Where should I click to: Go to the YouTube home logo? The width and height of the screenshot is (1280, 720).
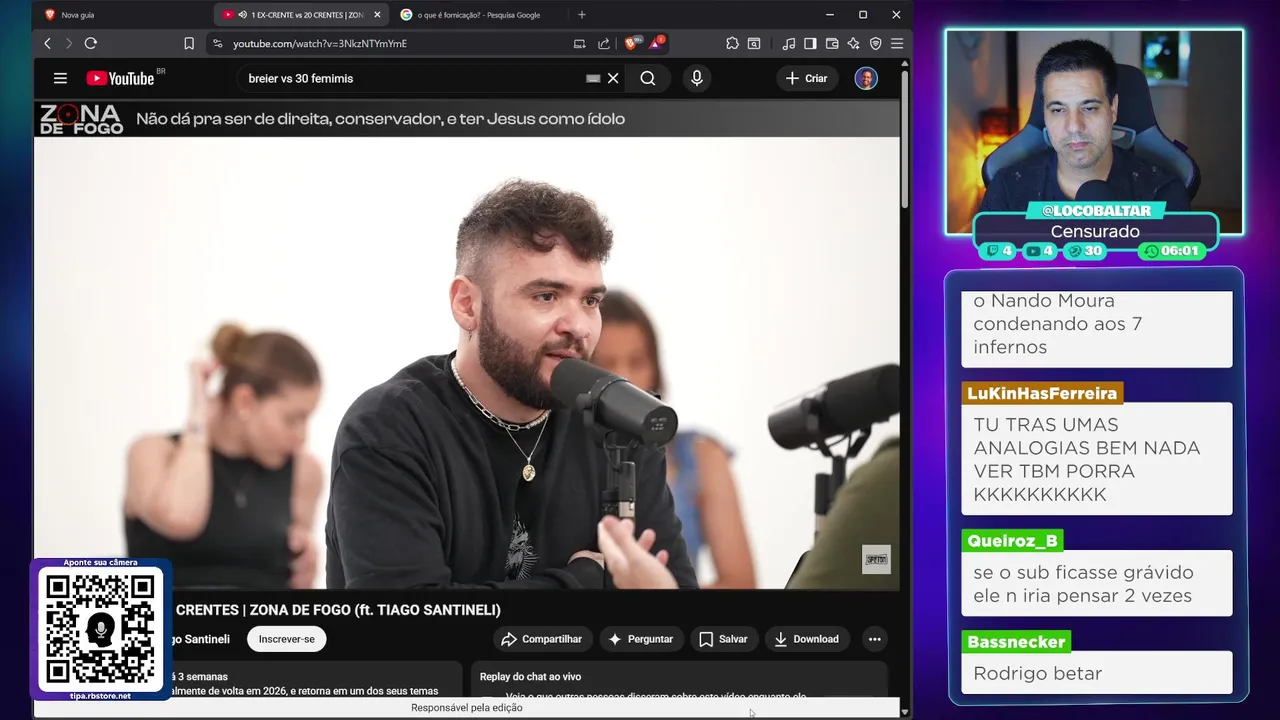(x=120, y=78)
